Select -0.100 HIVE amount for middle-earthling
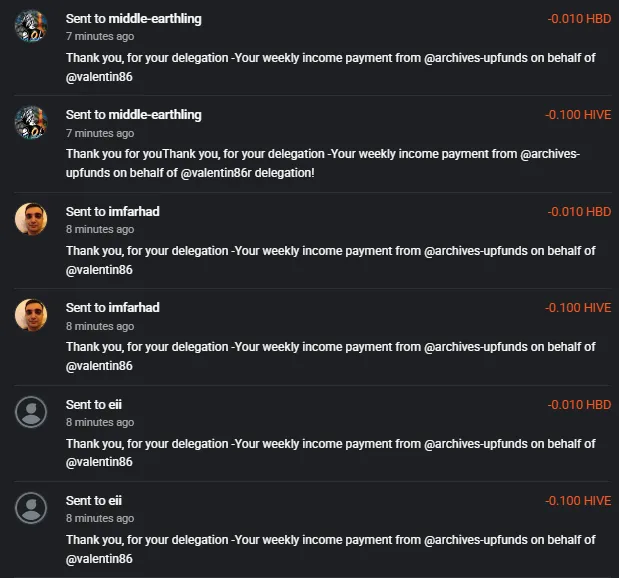Screen dimensions: 619x578 tap(578, 115)
